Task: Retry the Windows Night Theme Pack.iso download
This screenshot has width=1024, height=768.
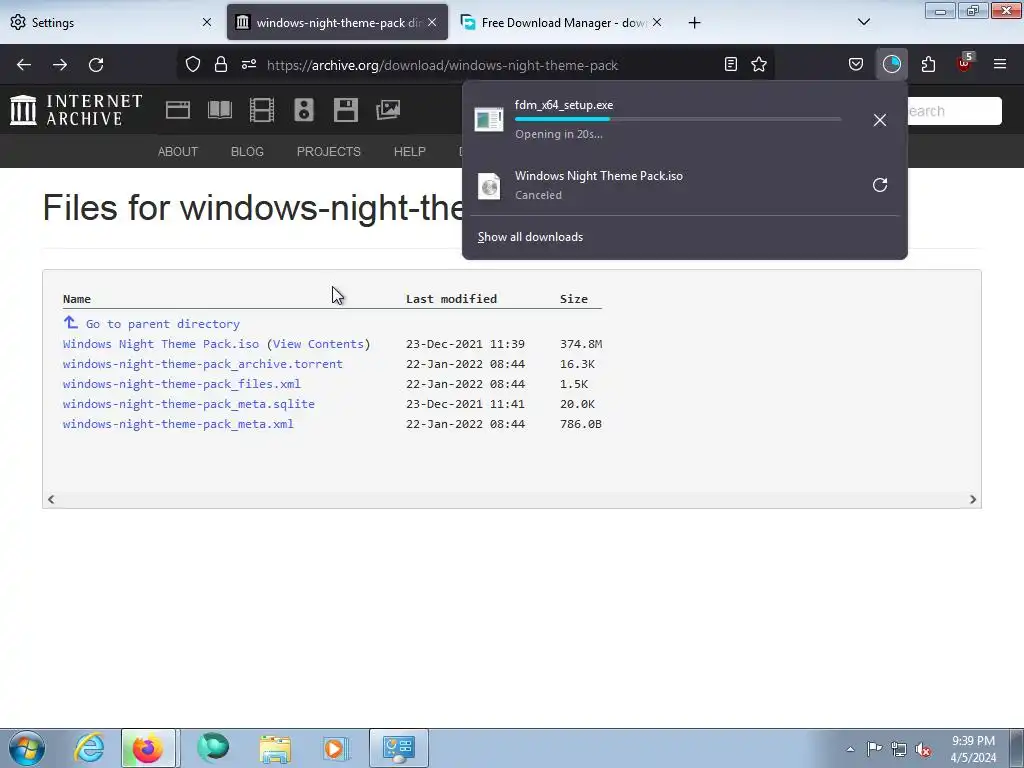Action: 880,185
